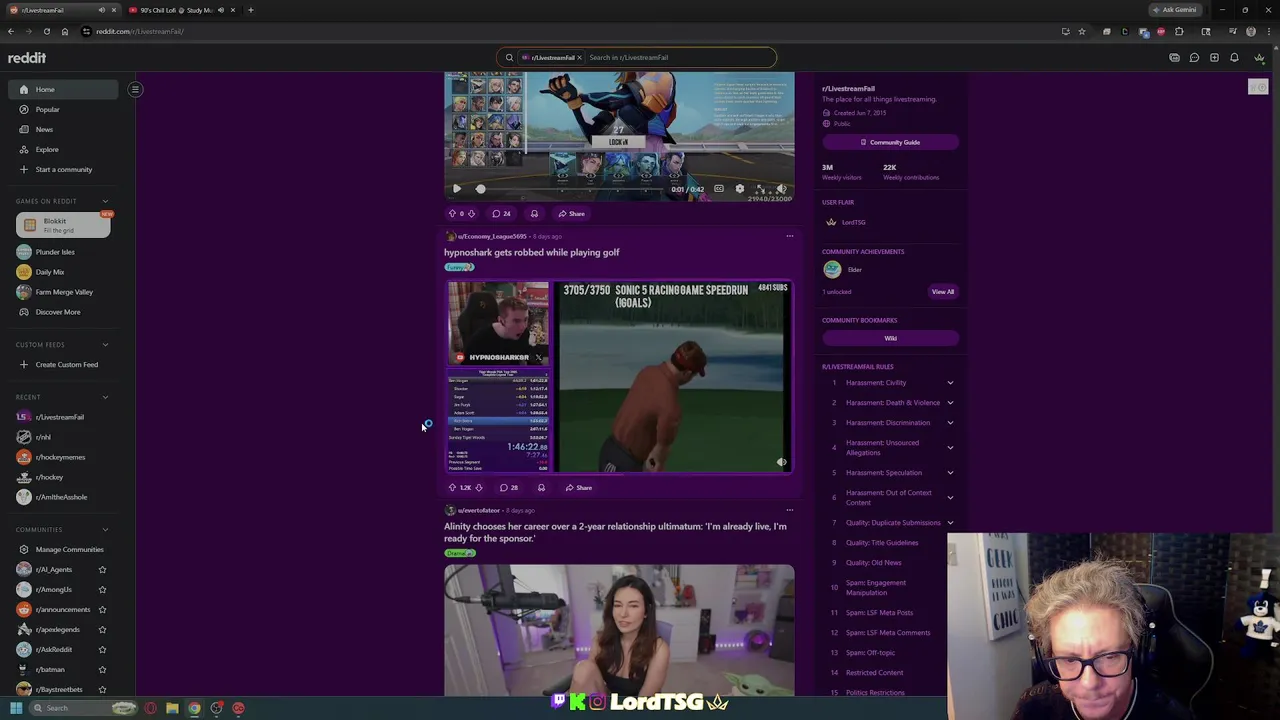Open the Wiki community bookmark
This screenshot has width=1280, height=720.
[x=890, y=338]
